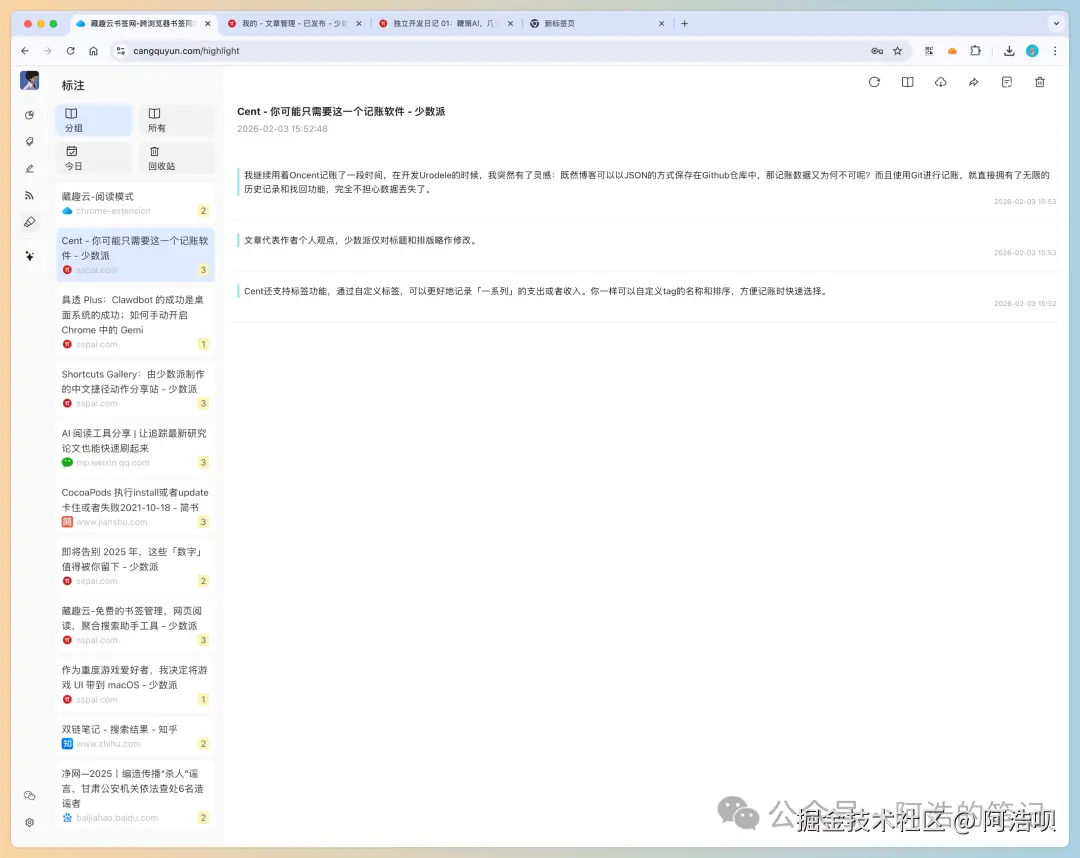Viewport: 1080px width, 858px height.
Task: Open the tags panel from left sidebar
Action: tap(29, 140)
